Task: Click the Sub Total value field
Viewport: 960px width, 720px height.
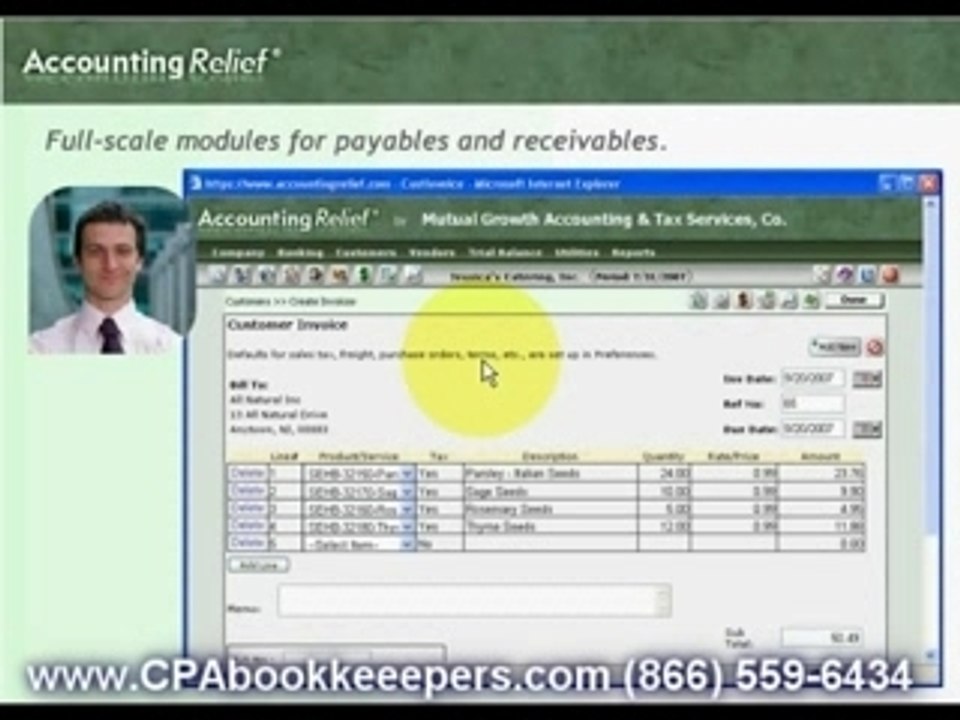Action: [823, 638]
